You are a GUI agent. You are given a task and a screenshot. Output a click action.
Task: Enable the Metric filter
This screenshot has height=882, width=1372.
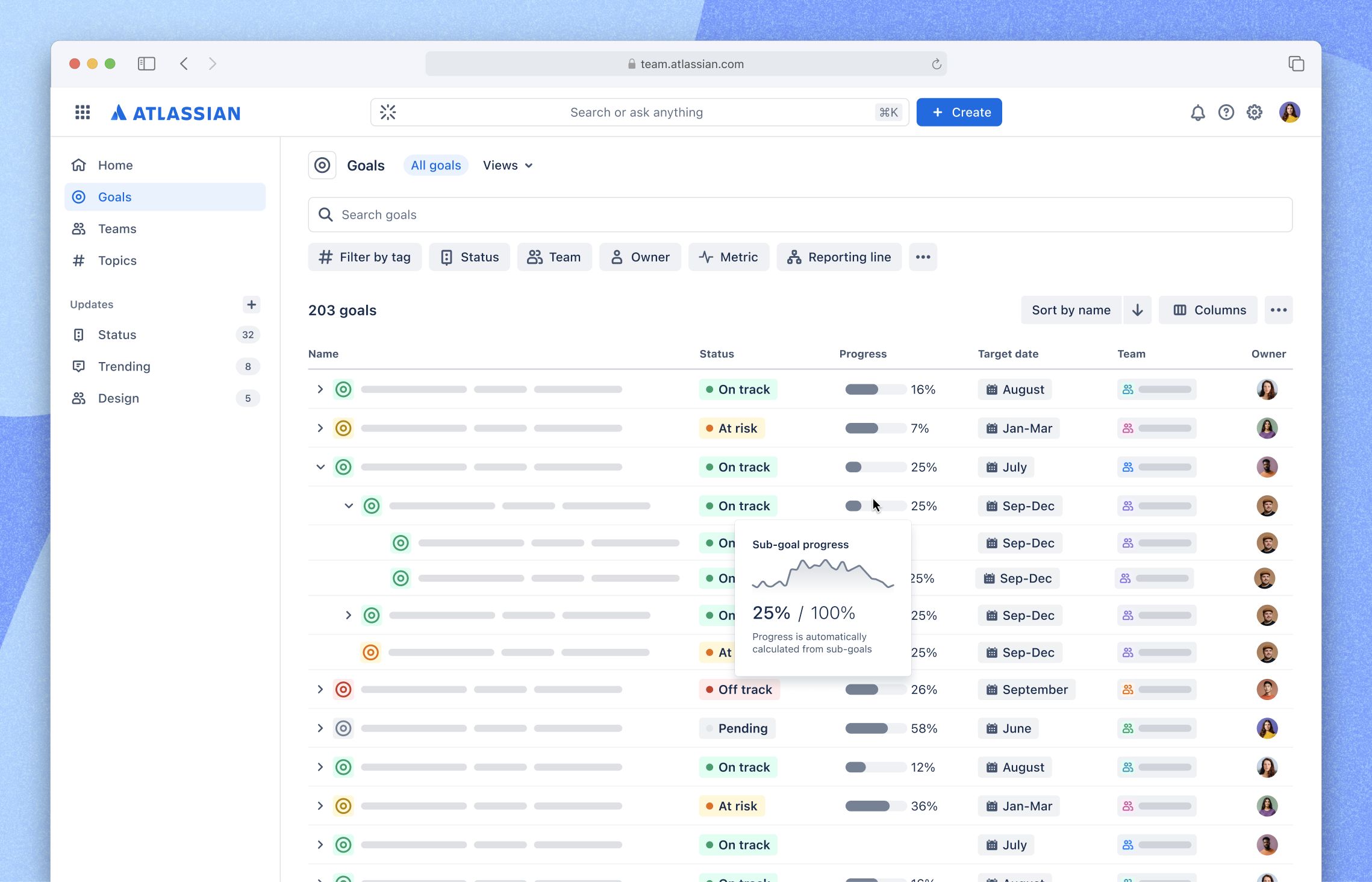(729, 257)
